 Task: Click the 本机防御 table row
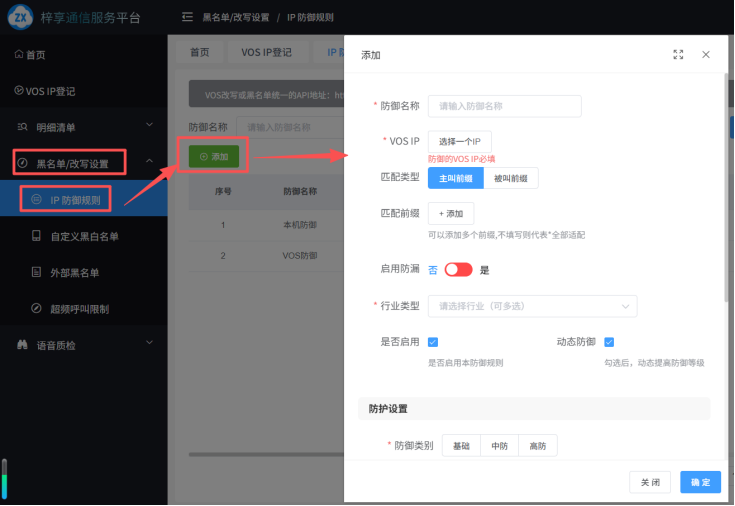266,225
